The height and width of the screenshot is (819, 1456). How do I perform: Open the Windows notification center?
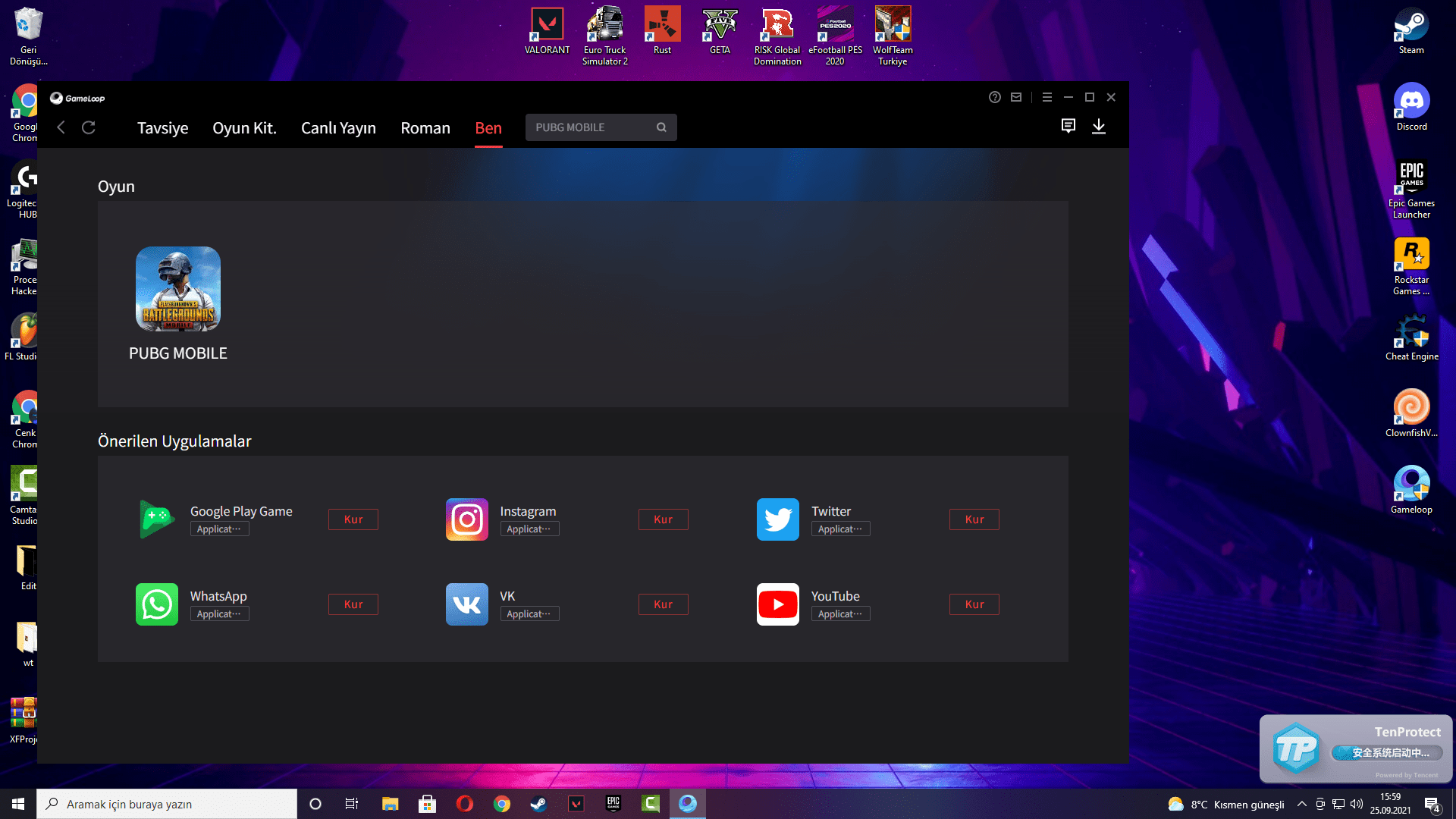click(1432, 804)
